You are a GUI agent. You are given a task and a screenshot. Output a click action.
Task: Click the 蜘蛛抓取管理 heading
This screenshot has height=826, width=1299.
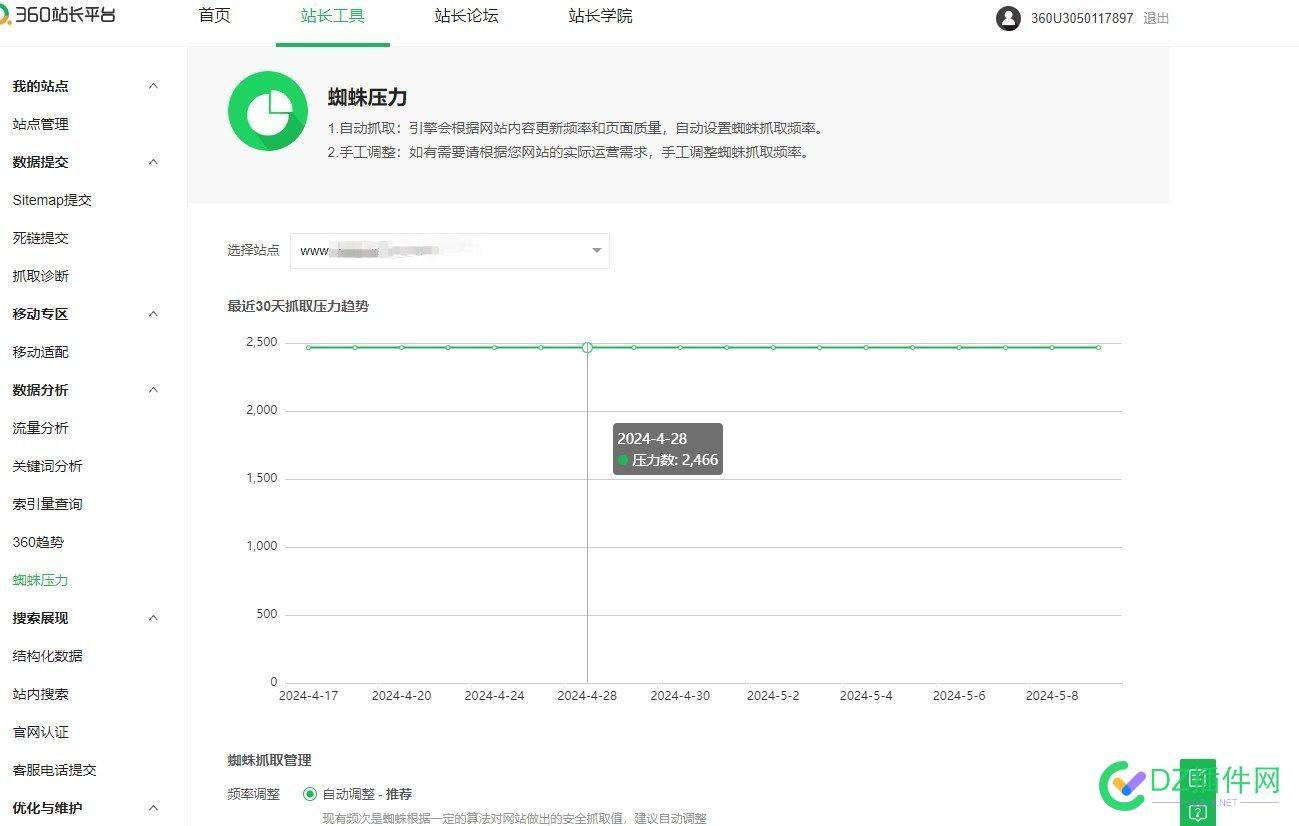[x=269, y=760]
